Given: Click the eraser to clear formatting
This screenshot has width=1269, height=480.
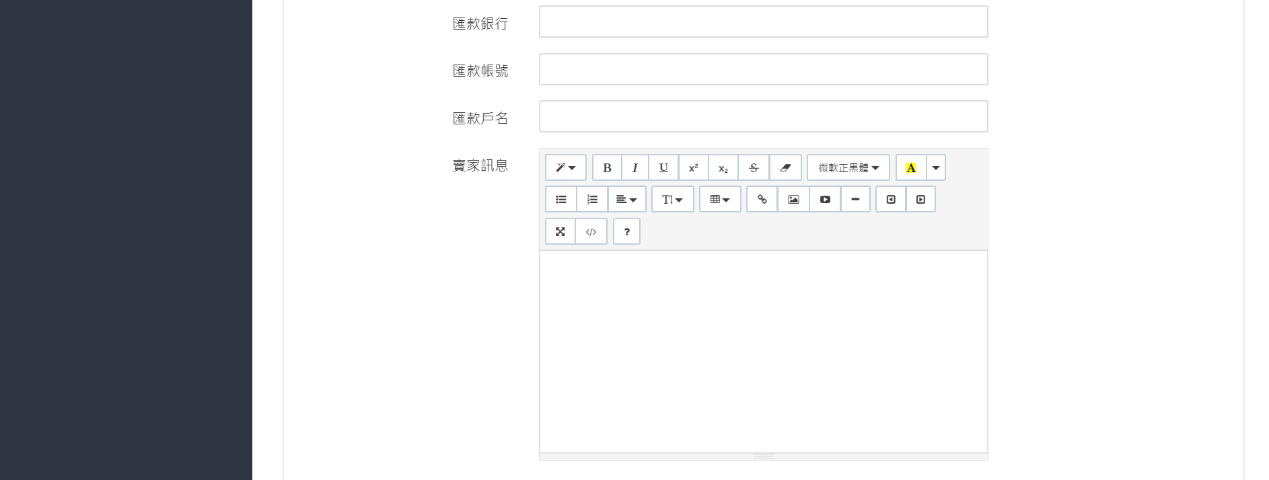Looking at the screenshot, I should (785, 168).
